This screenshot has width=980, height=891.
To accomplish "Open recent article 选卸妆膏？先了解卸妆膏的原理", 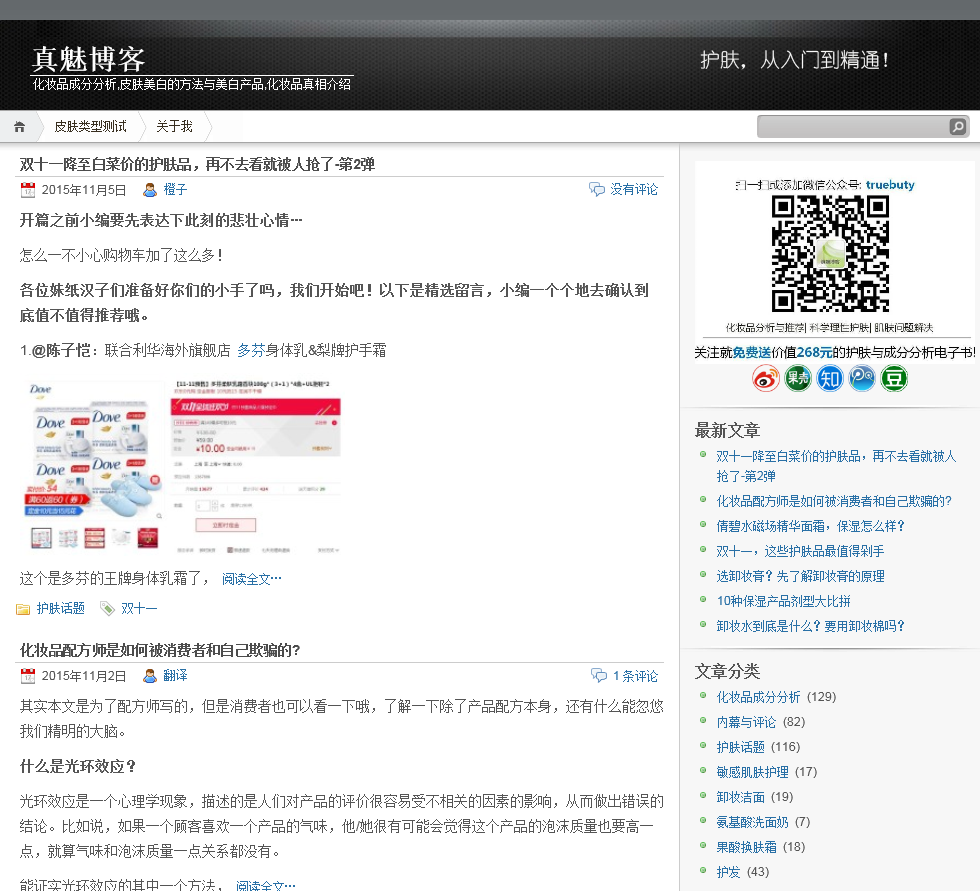I will coord(800,576).
